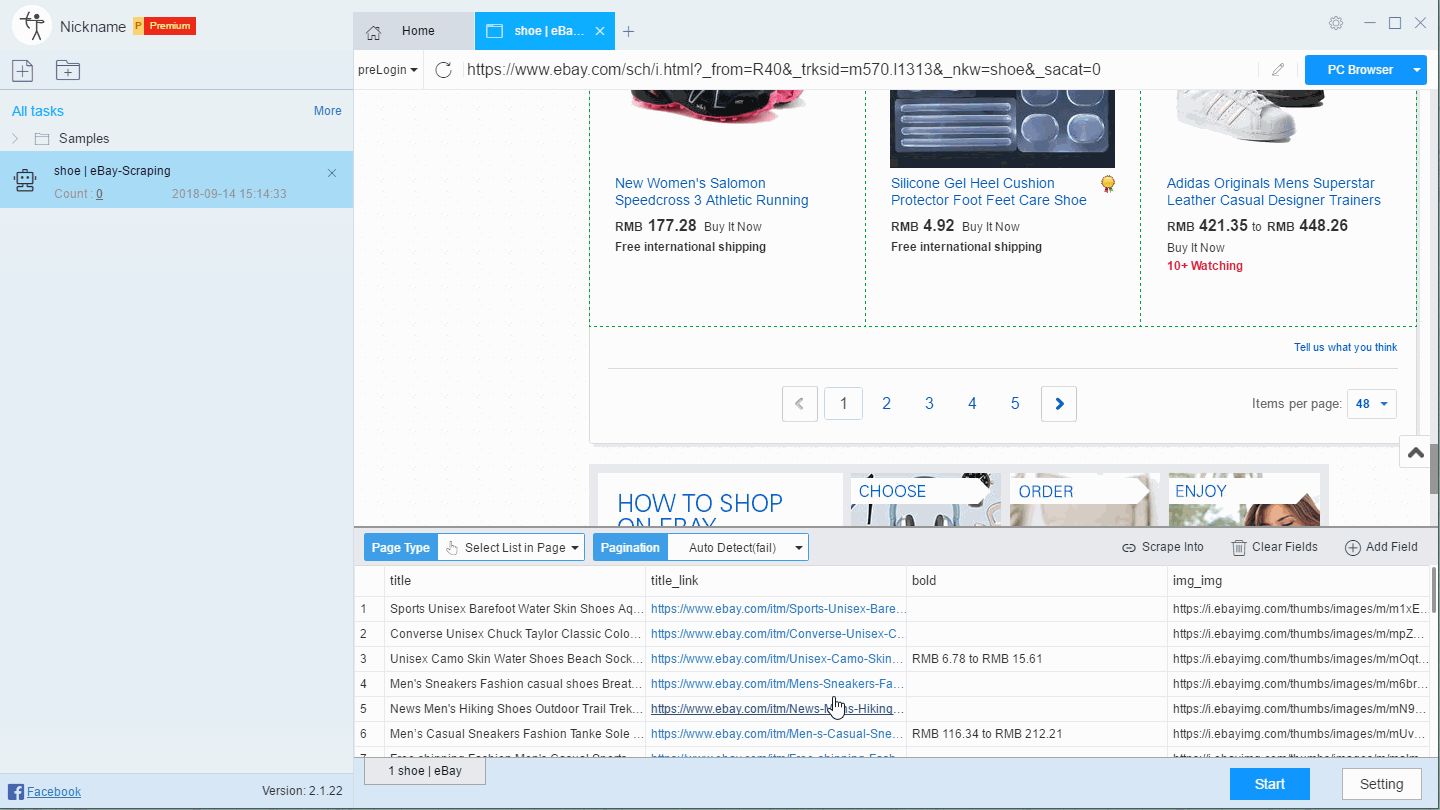
Task: Click Clear Fields
Action: (x=1274, y=547)
